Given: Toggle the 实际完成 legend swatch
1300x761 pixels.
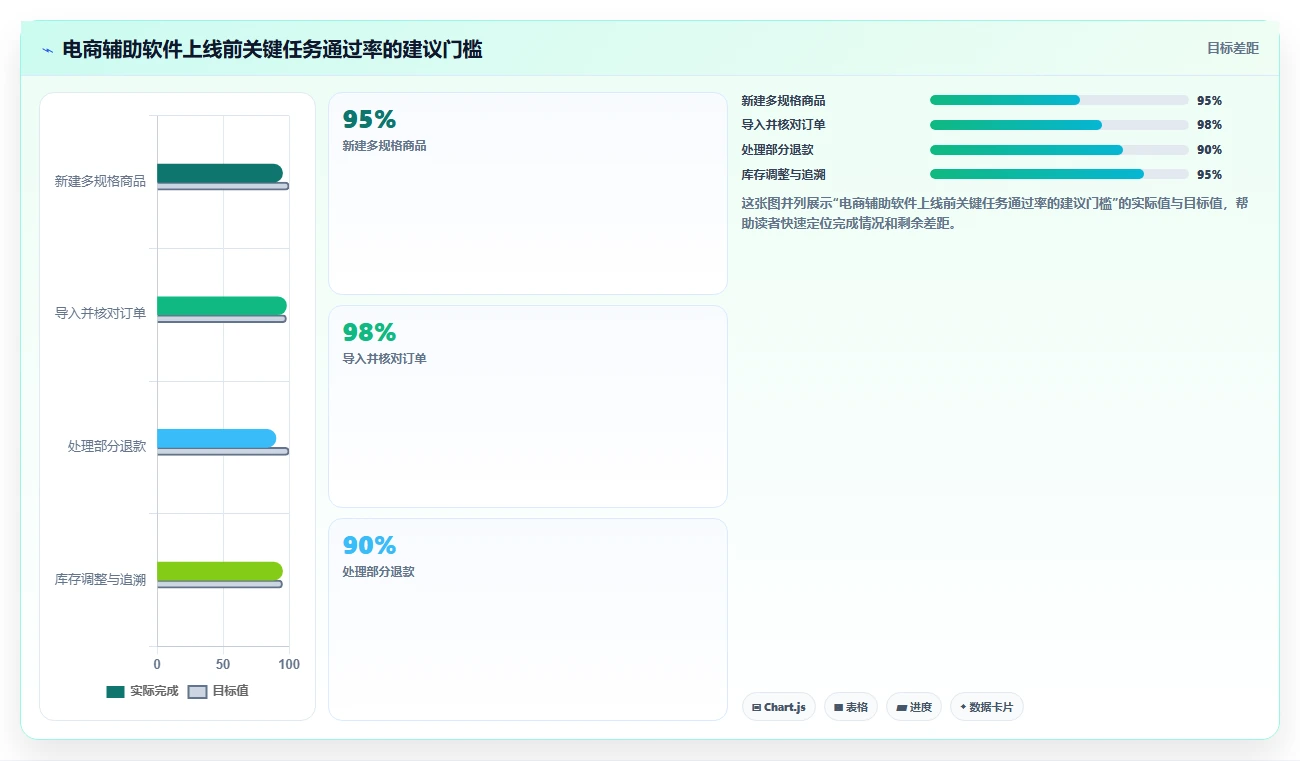Looking at the screenshot, I should click(x=116, y=691).
